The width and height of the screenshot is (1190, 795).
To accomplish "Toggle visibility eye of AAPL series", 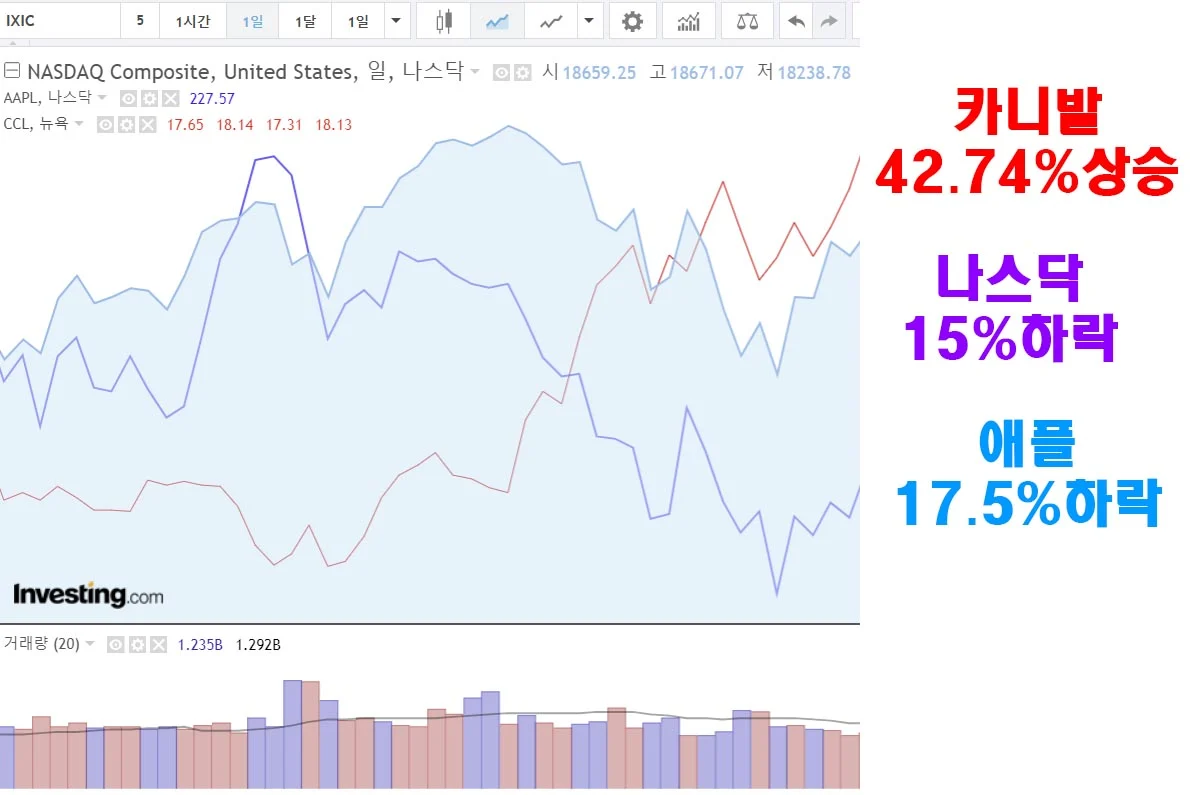I will pos(128,99).
